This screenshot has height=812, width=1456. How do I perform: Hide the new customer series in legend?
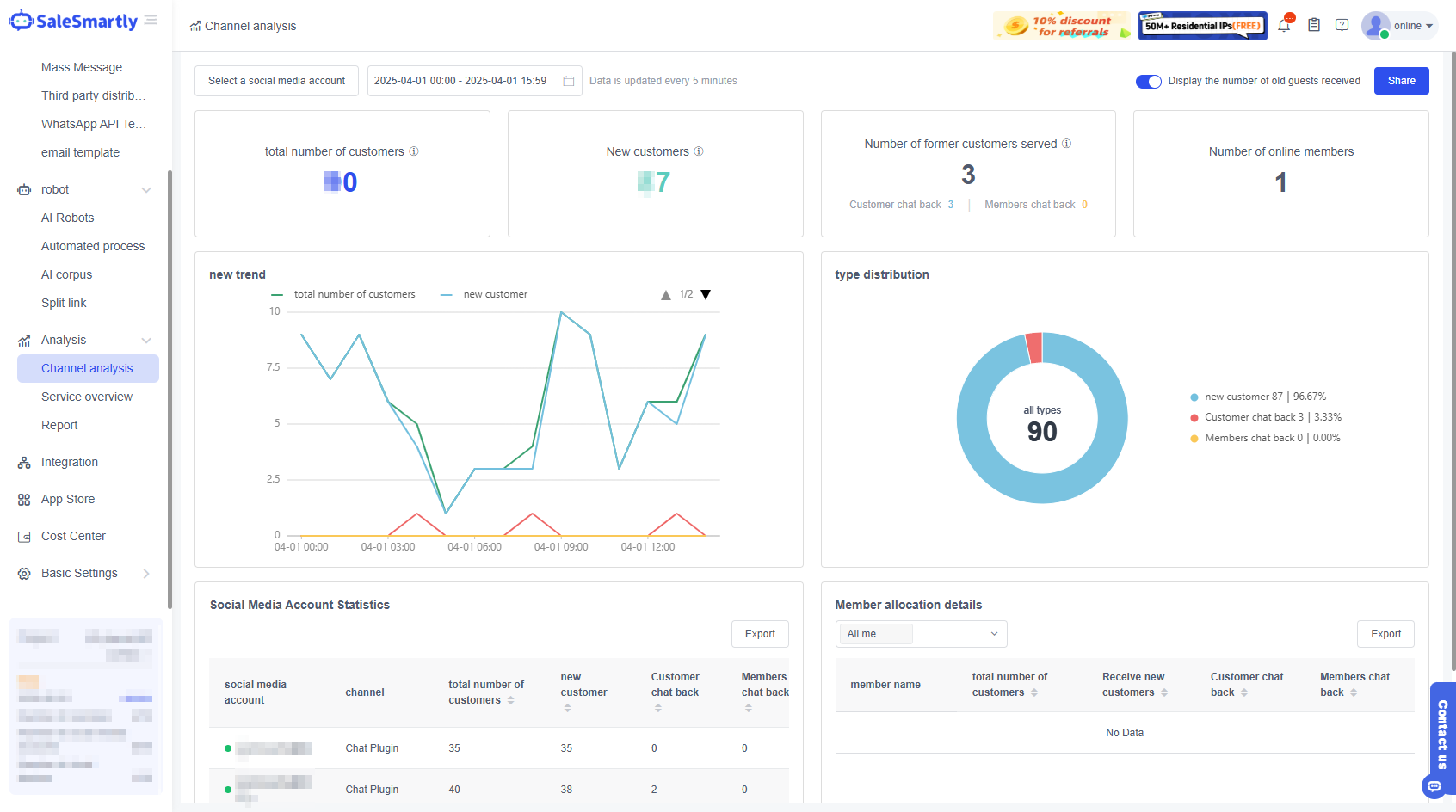point(485,294)
